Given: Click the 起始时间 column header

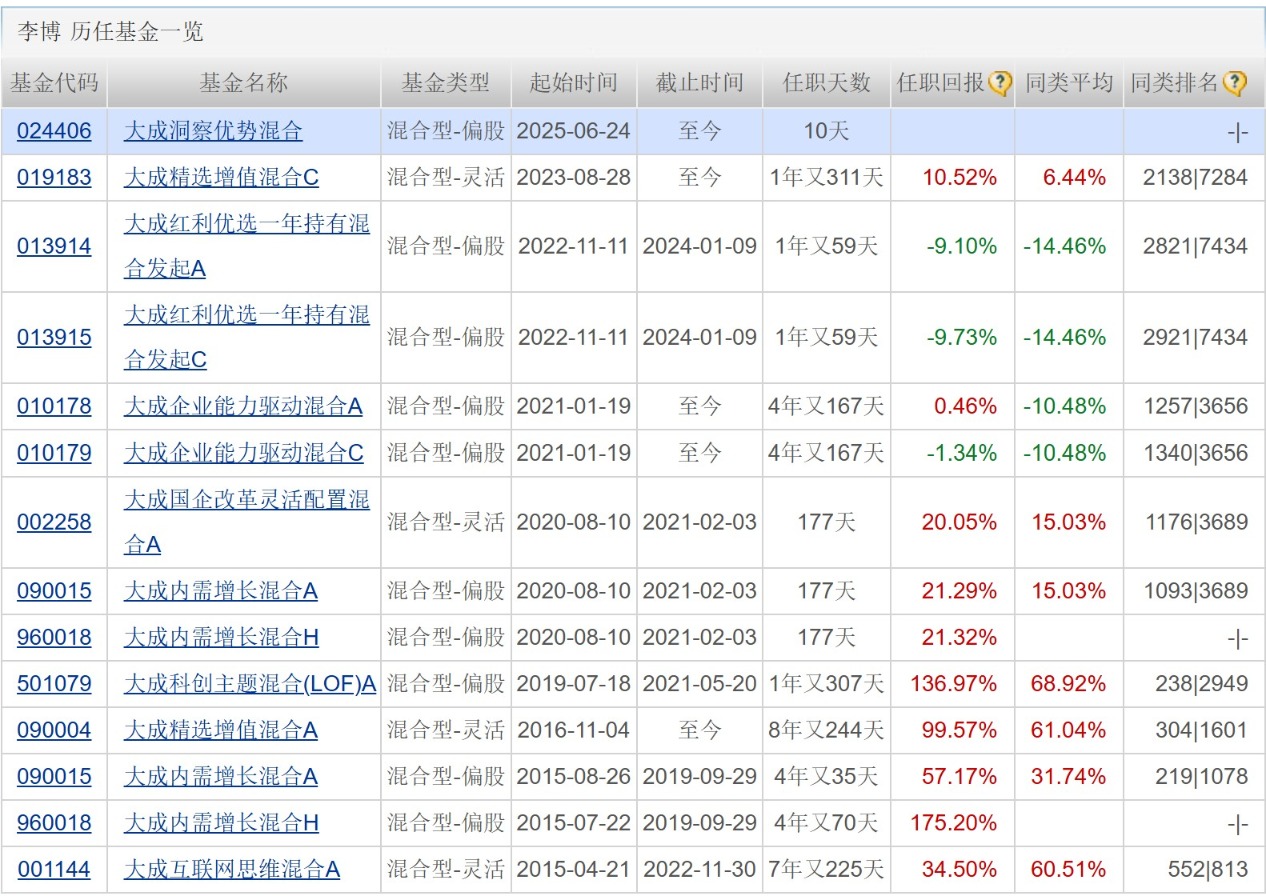Looking at the screenshot, I should click(574, 83).
